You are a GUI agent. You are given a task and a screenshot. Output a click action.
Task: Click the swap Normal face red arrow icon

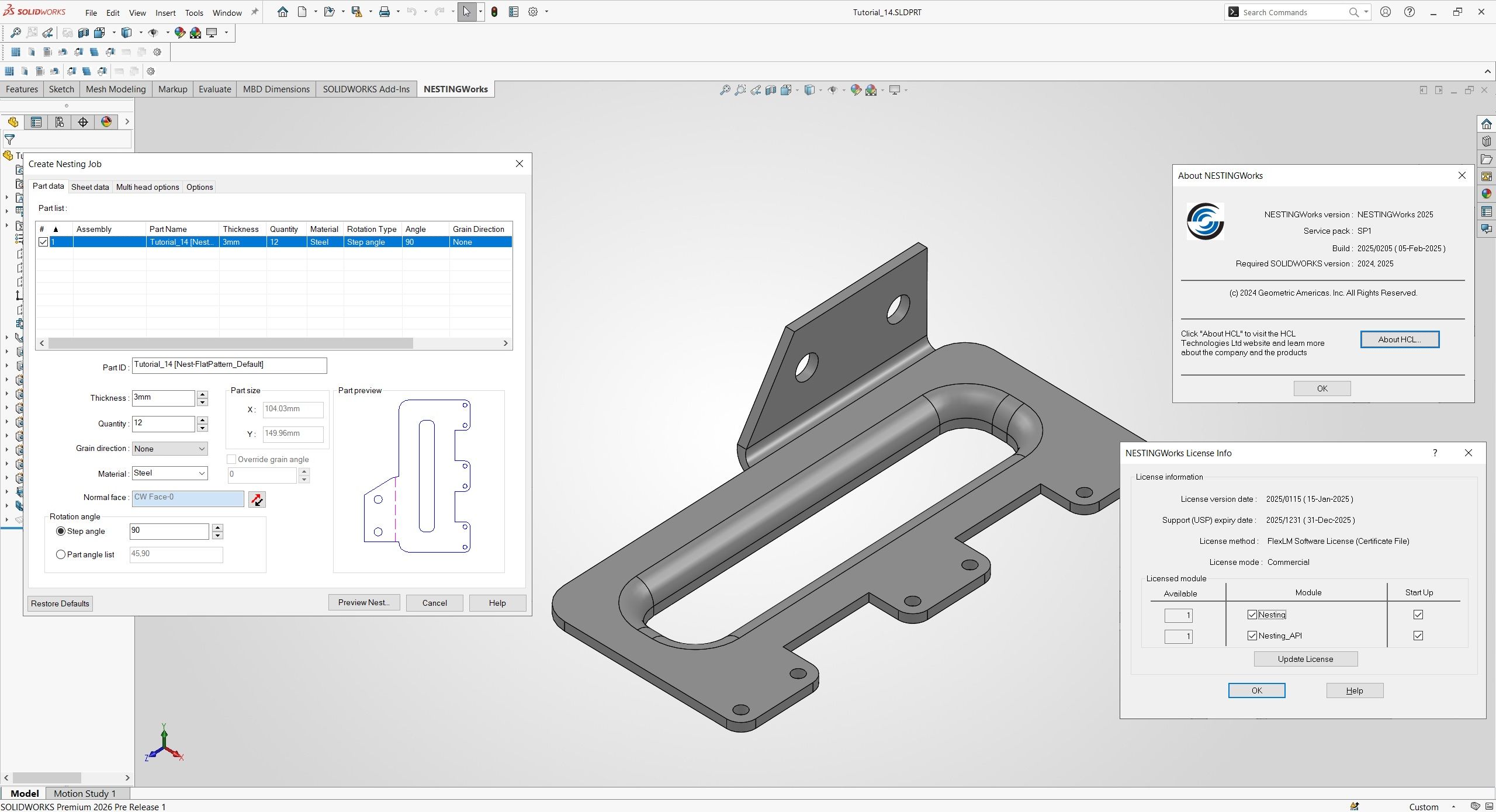click(x=257, y=499)
